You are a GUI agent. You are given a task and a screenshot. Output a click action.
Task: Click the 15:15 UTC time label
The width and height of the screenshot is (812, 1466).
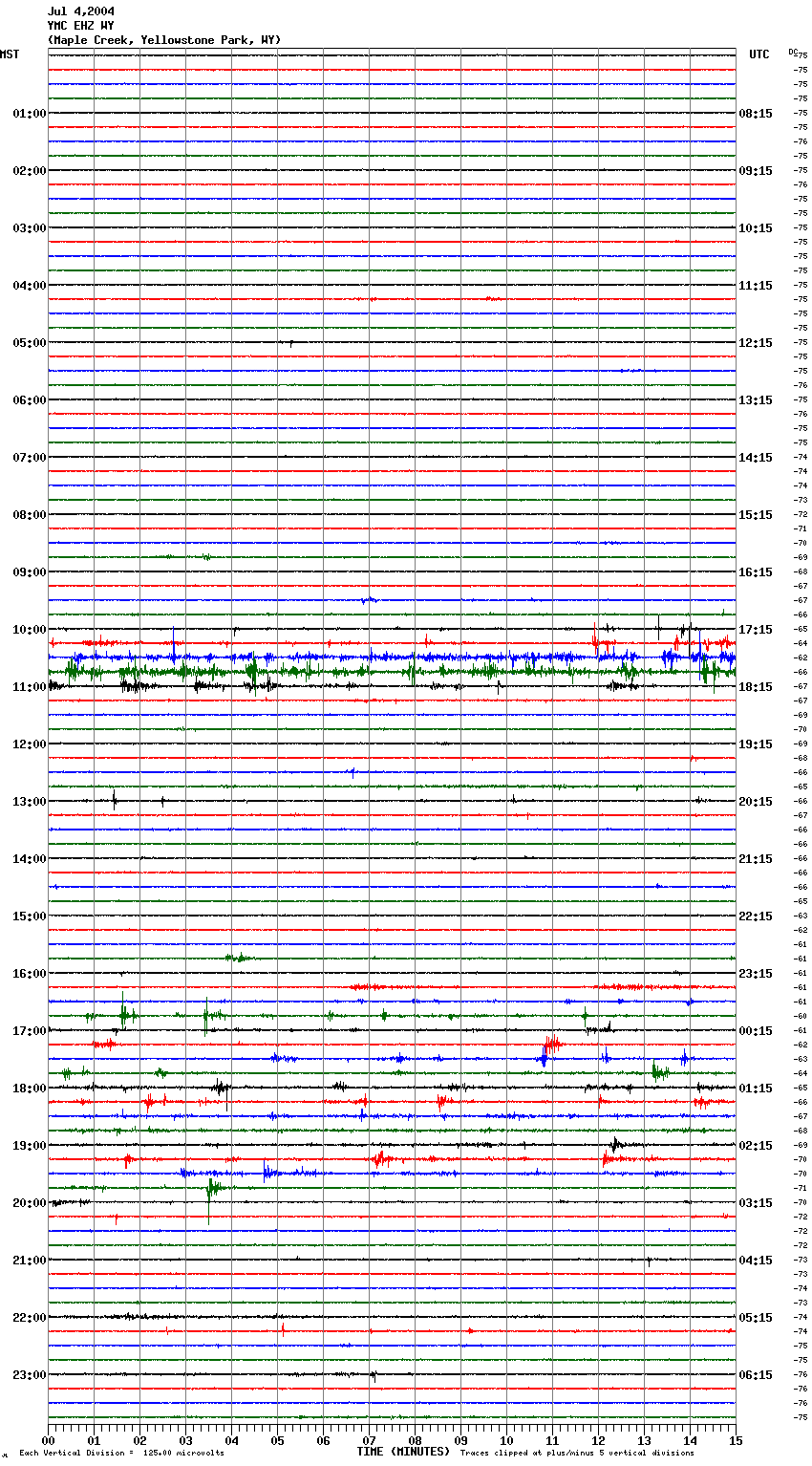coord(756,515)
